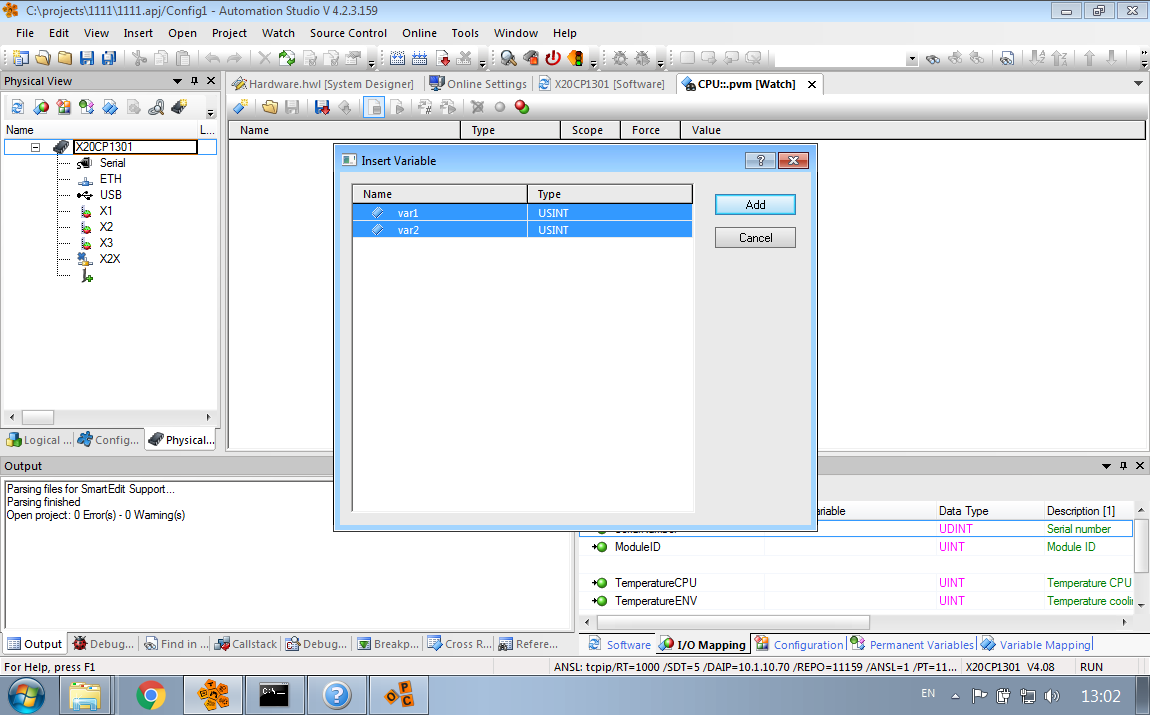Select the X2X link in hardware tree
This screenshot has height=715, width=1150.
tap(109, 259)
